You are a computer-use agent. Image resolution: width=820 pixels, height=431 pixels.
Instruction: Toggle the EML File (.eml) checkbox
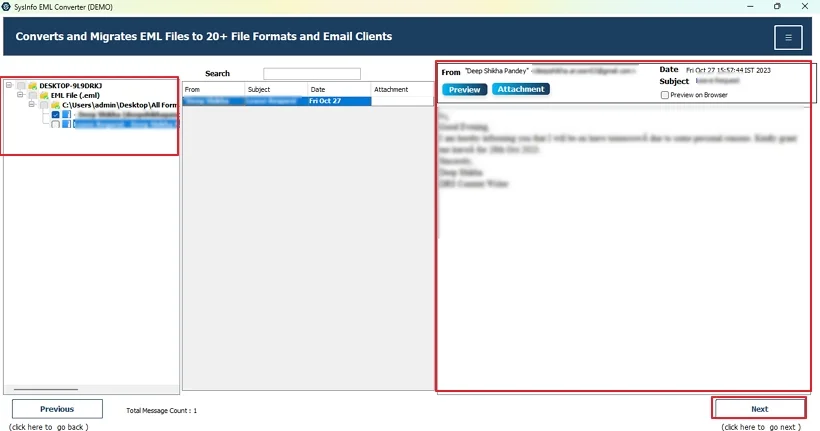point(32,95)
